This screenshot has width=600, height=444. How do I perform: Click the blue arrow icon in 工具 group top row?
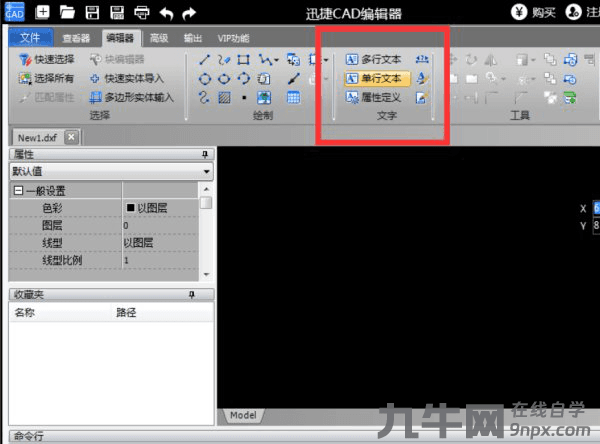click(x=570, y=60)
